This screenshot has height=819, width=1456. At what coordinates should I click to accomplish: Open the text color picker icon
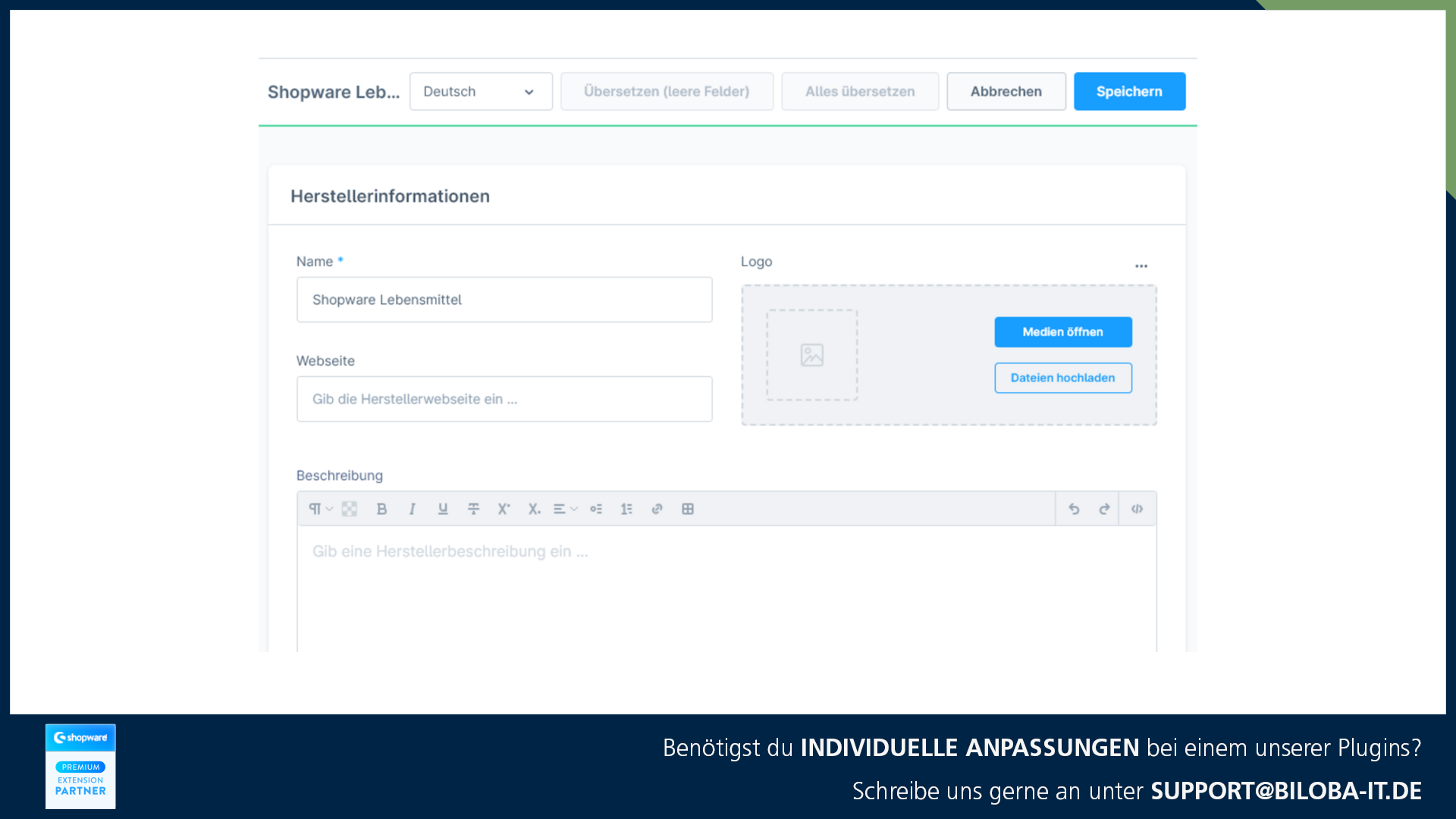(350, 509)
